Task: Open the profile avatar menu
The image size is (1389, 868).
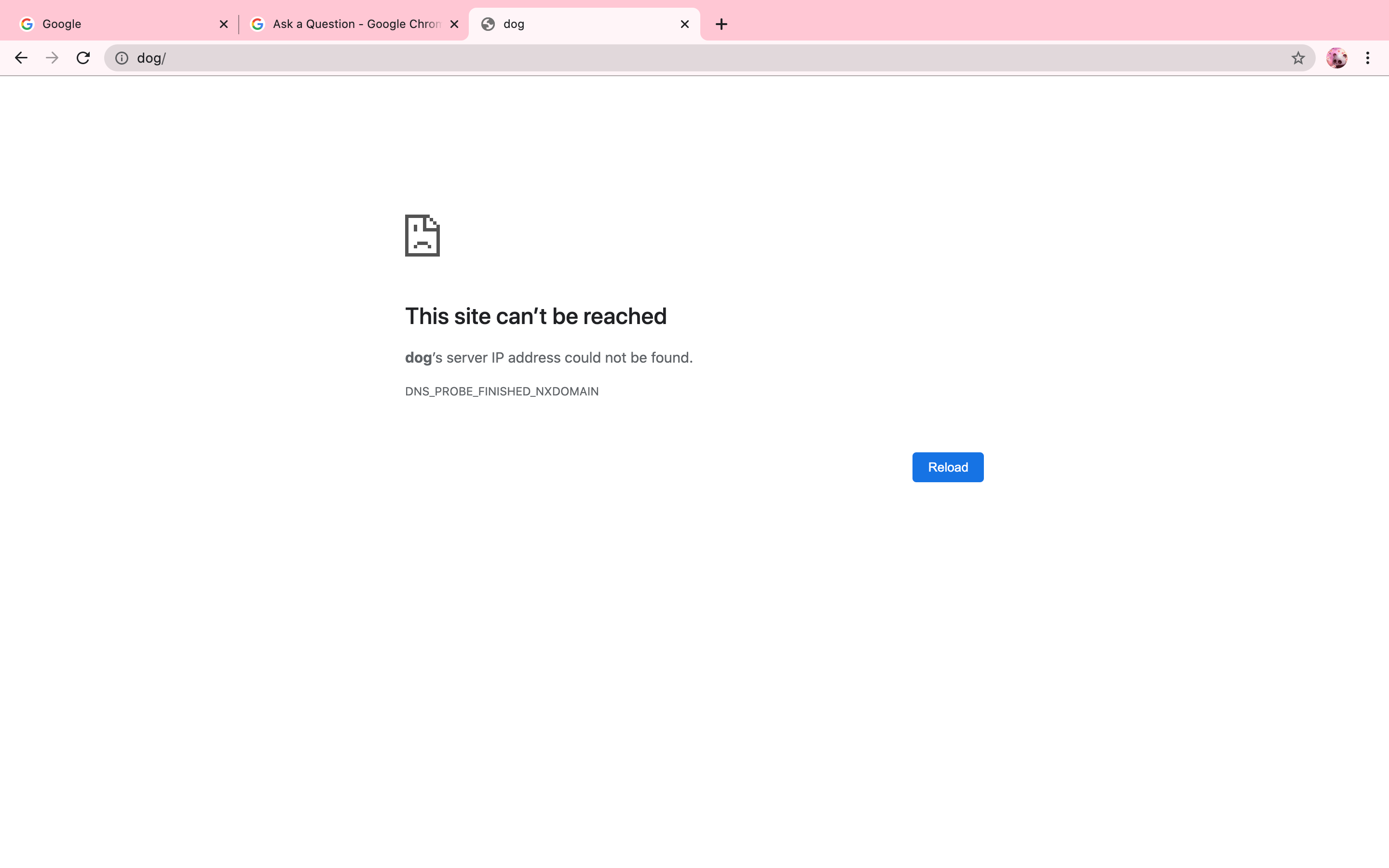Action: pyautogui.click(x=1336, y=58)
